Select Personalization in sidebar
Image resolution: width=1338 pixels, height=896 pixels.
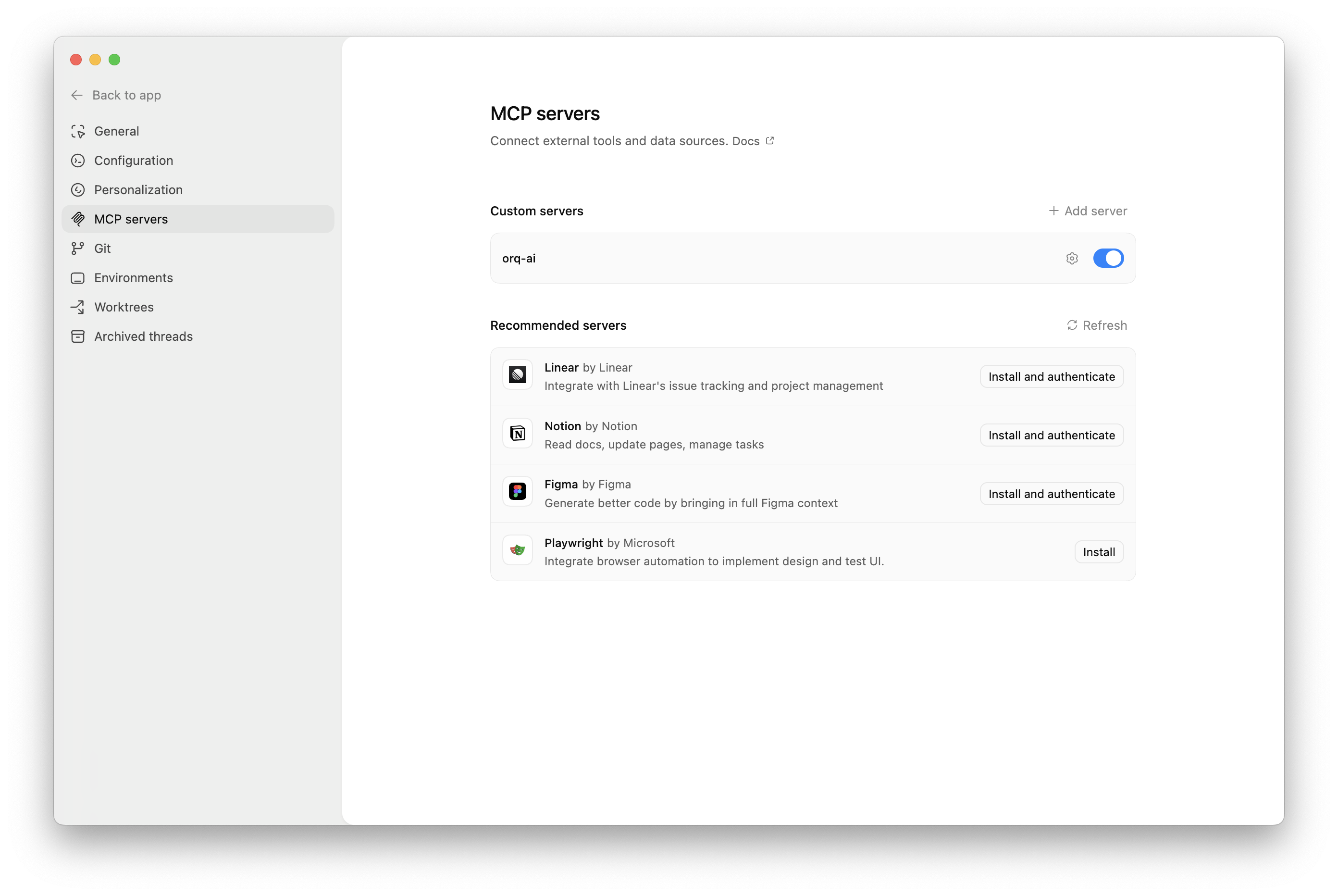138,190
